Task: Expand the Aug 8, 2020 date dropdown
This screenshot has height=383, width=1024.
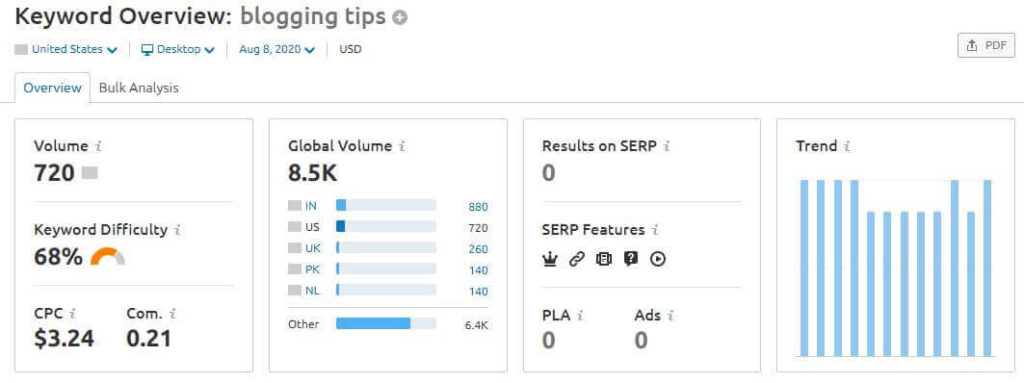Action: (277, 49)
